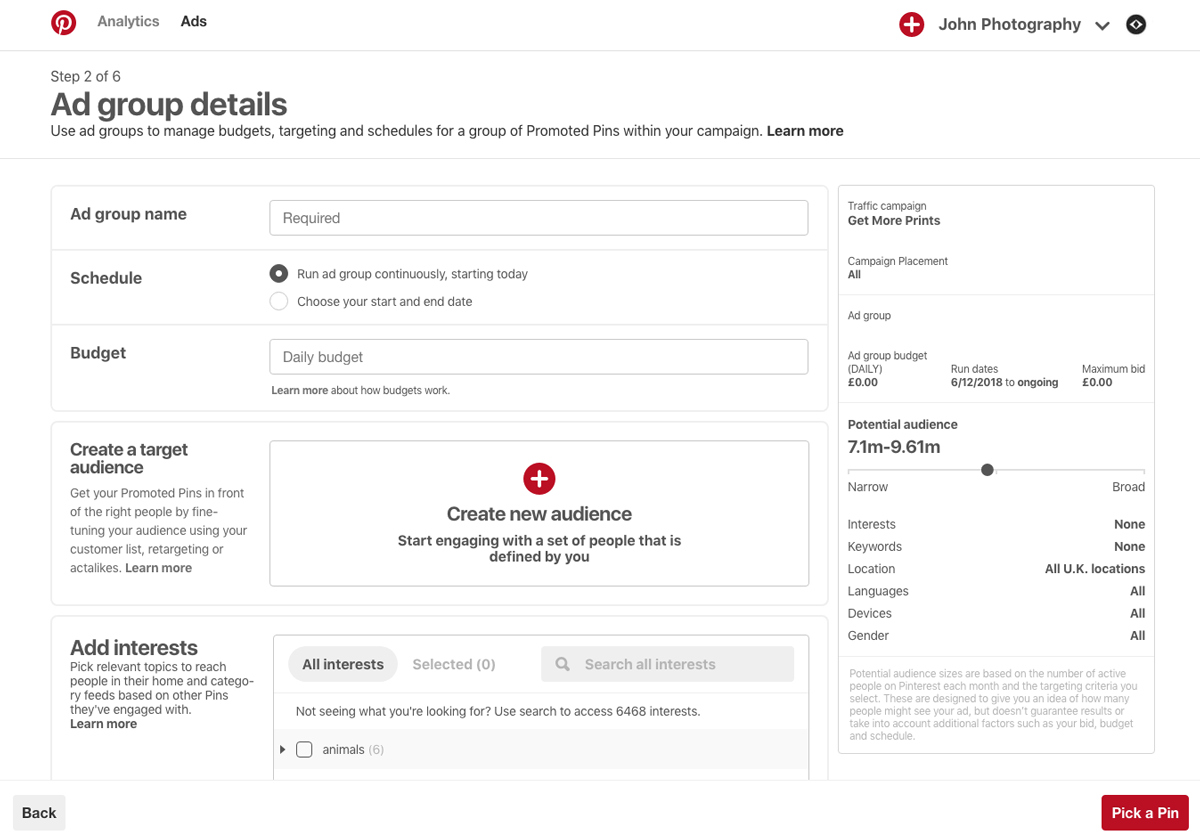
Task: Expand the animals interest category
Action: [283, 749]
